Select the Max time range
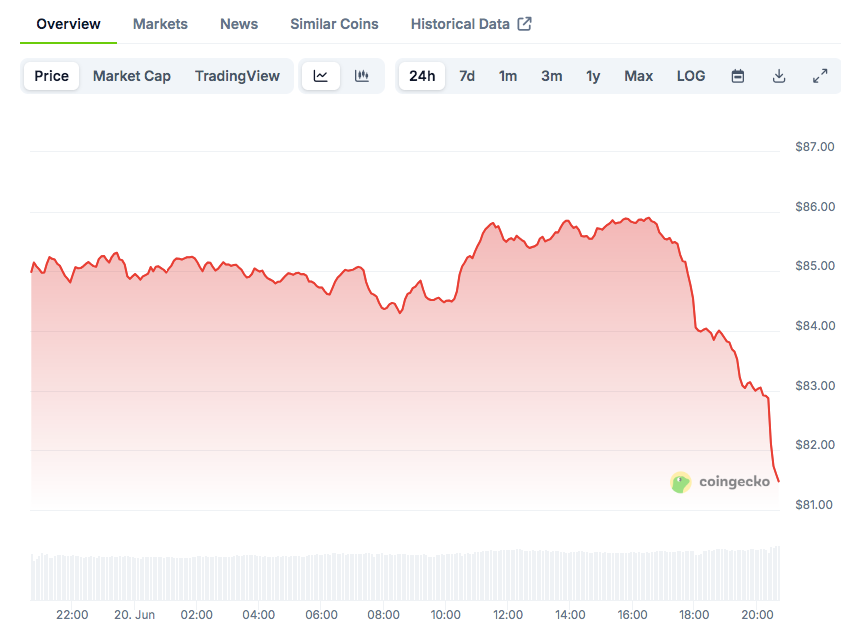The image size is (841, 635). 638,76
